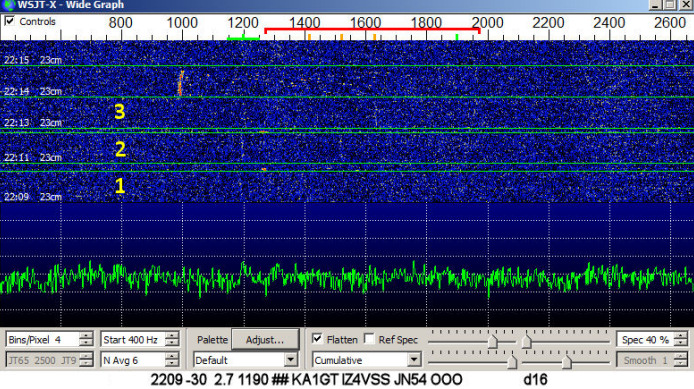Click the upper-left waterfall gain slider handle
Viewport: 694px width, 389px height.
coord(493,341)
